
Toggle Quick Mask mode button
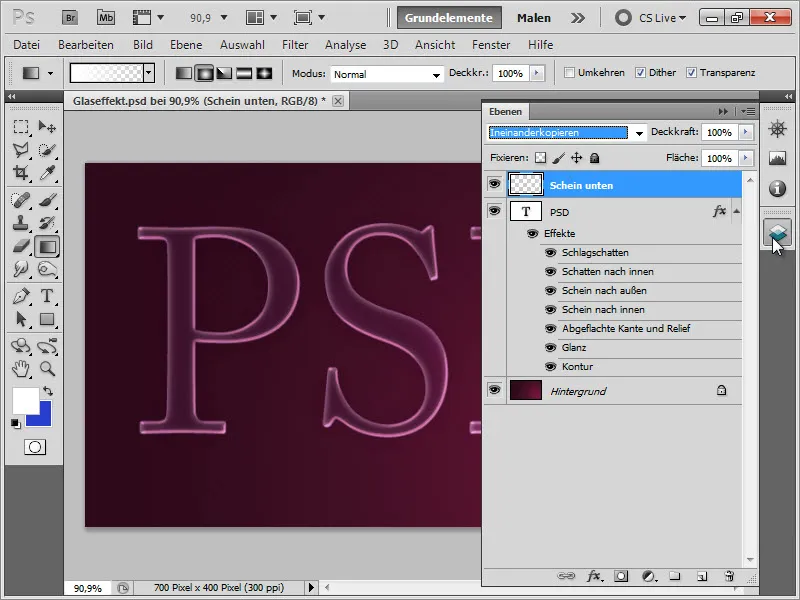[x=35, y=447]
